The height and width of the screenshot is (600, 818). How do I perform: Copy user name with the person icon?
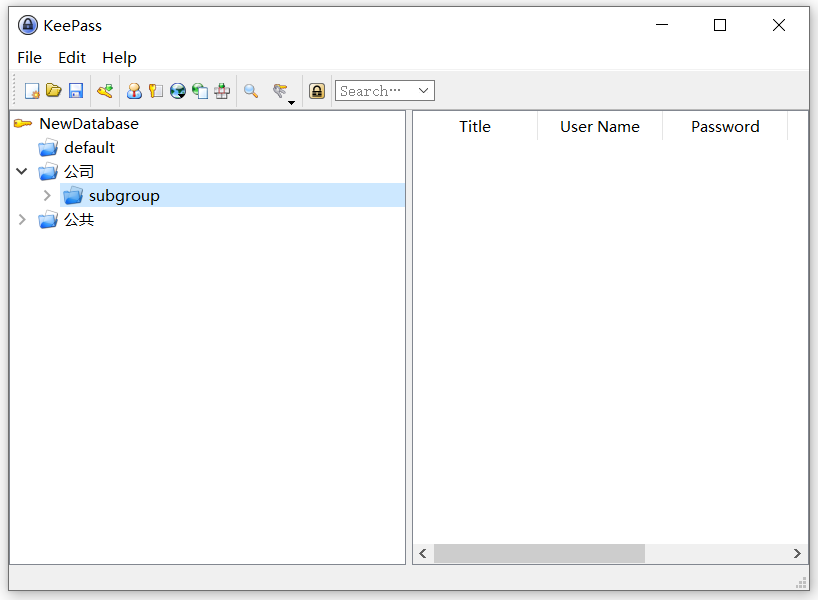click(134, 91)
